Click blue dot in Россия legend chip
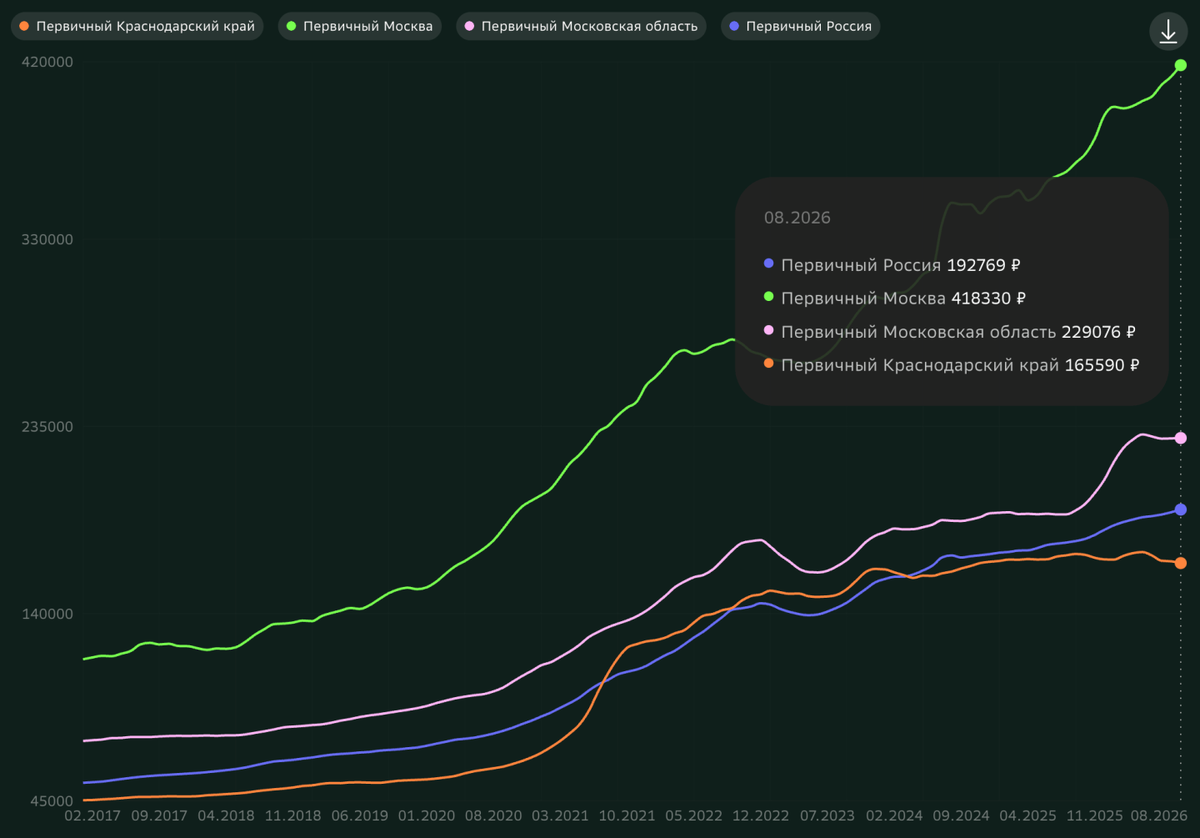The image size is (1200, 838). [734, 26]
